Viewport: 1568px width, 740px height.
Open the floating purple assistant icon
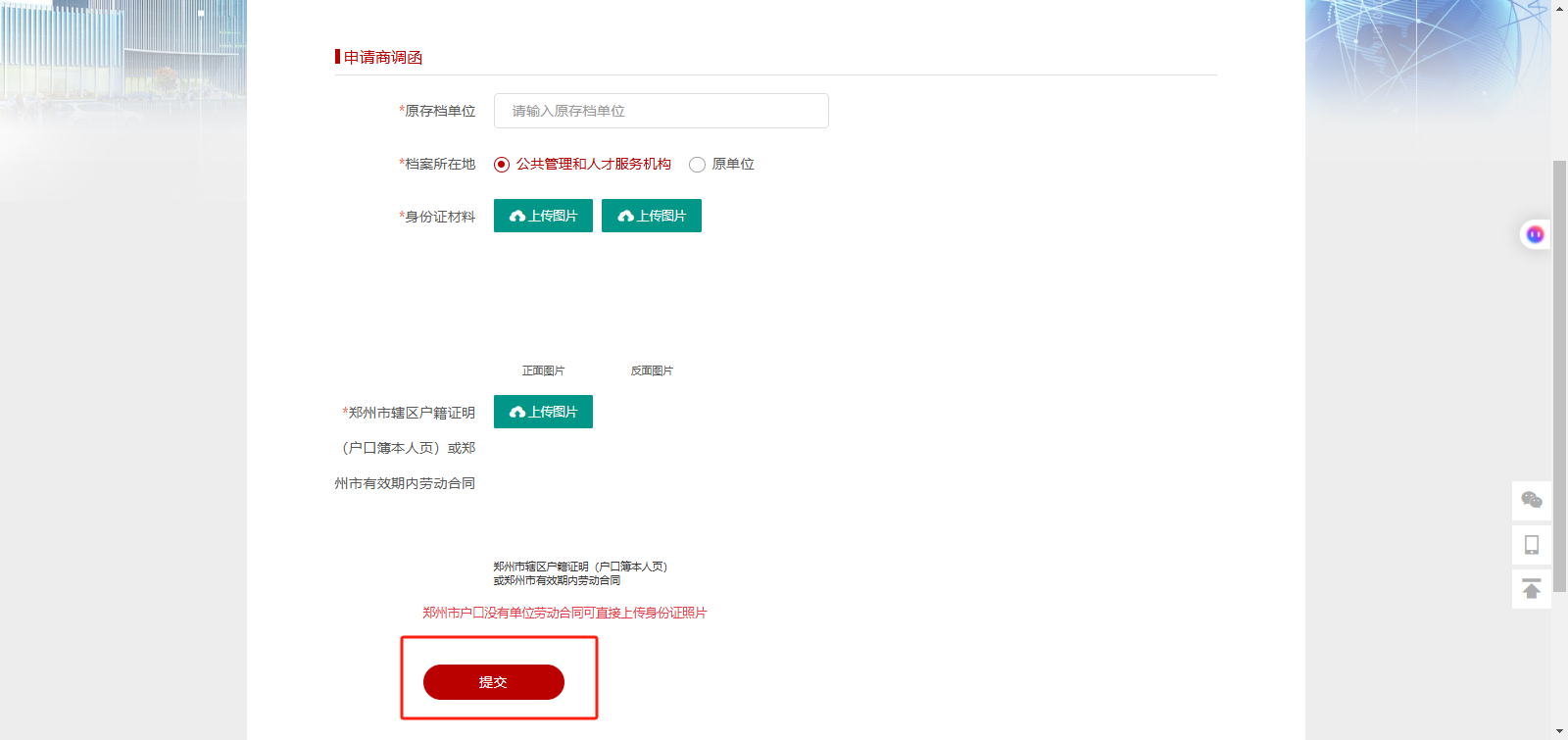pos(1535,234)
